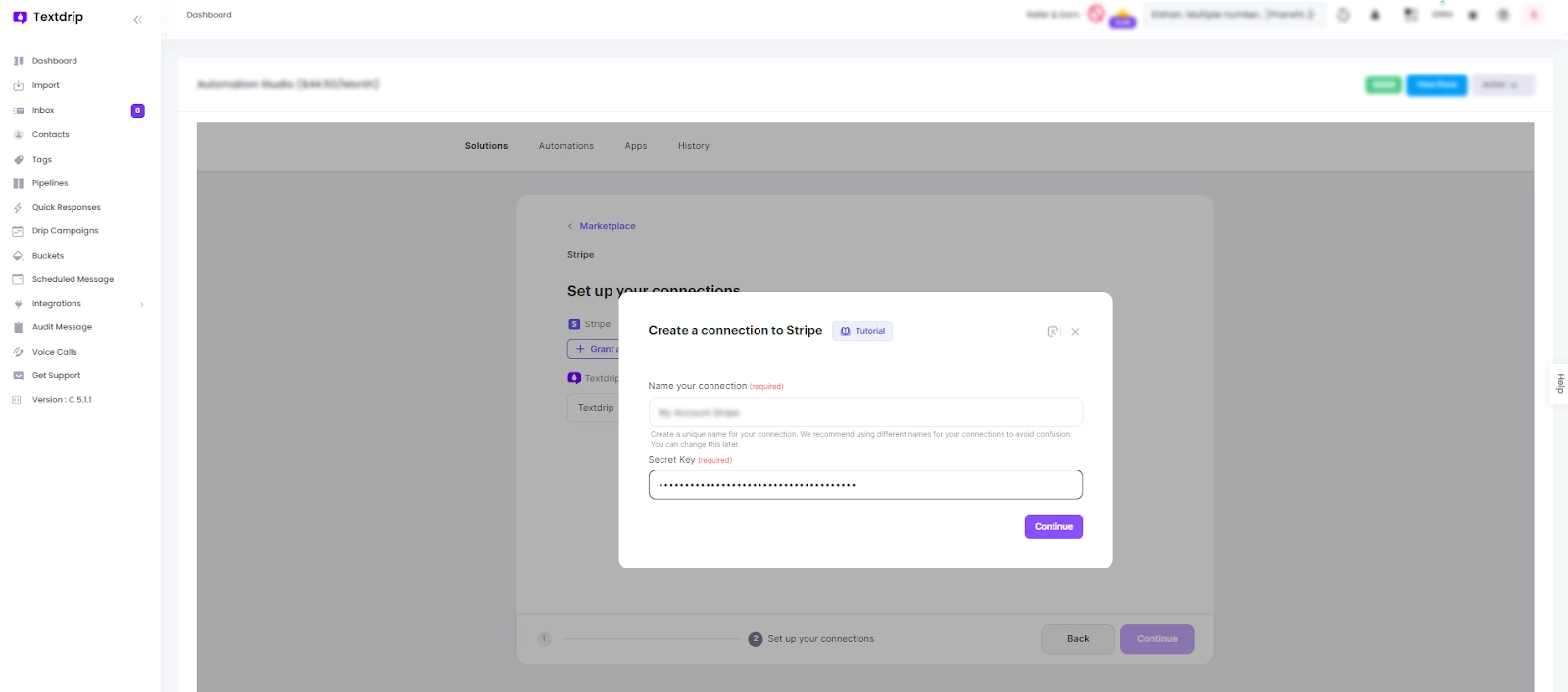Open the vertical Help side tab
The image size is (1568, 692).
[x=1559, y=384]
